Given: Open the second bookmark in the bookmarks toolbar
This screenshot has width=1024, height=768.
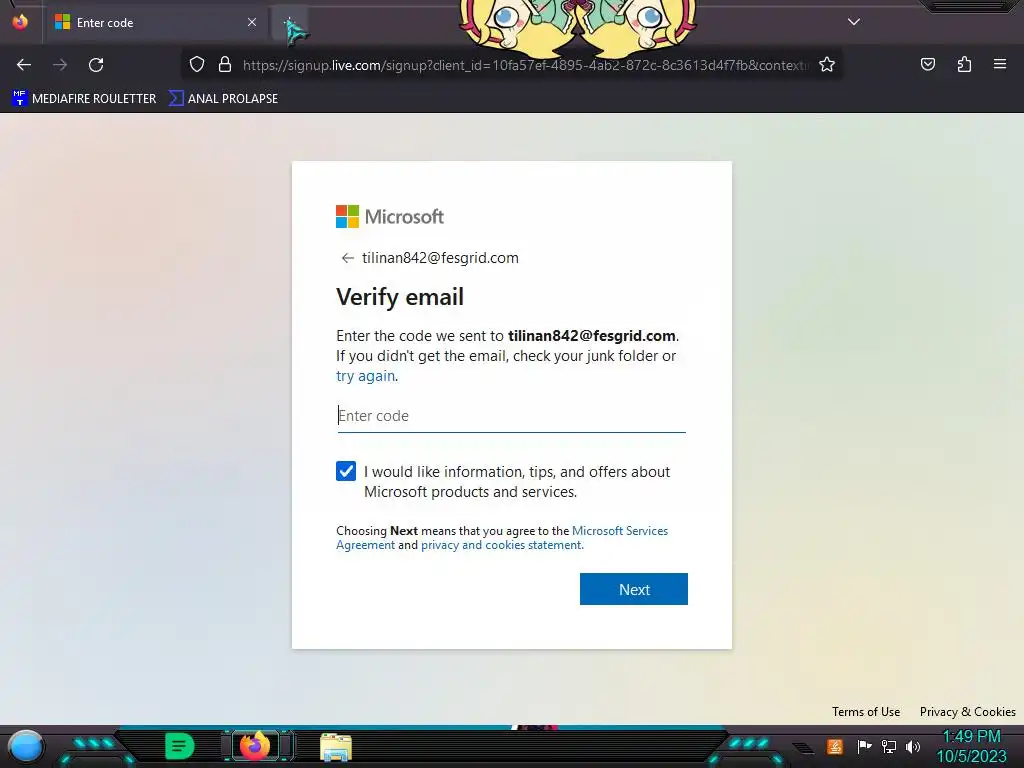Looking at the screenshot, I should point(223,99).
